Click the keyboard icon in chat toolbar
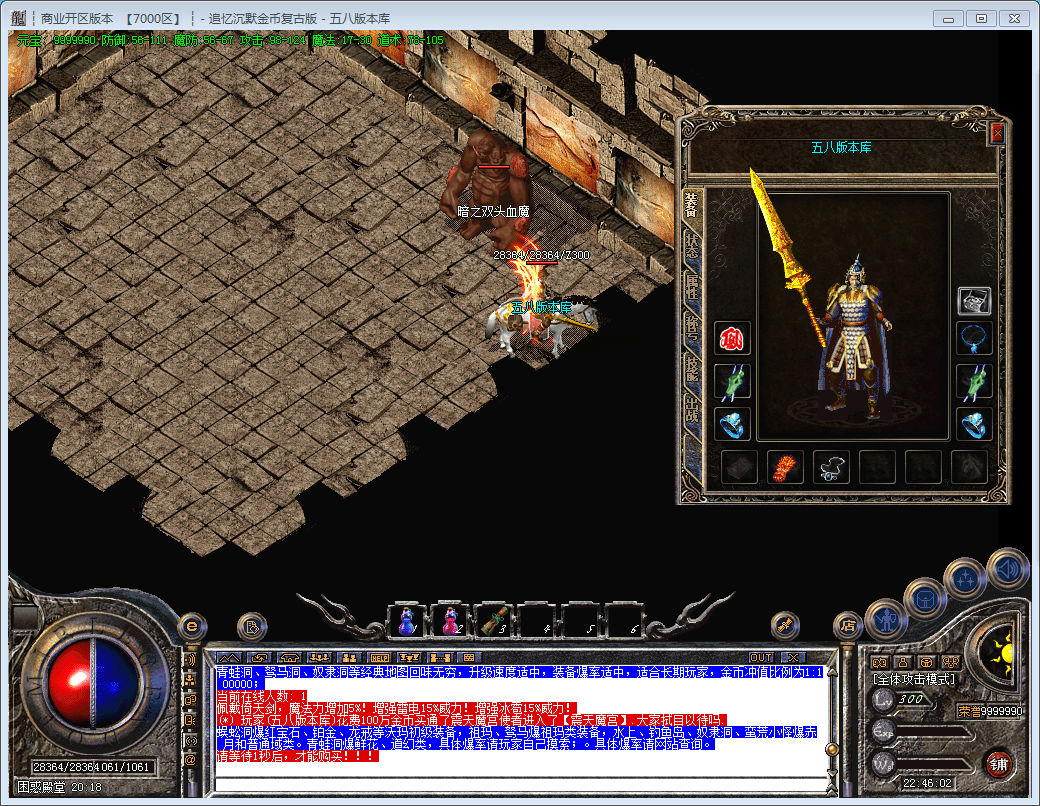The width and height of the screenshot is (1040, 806). tap(468, 657)
